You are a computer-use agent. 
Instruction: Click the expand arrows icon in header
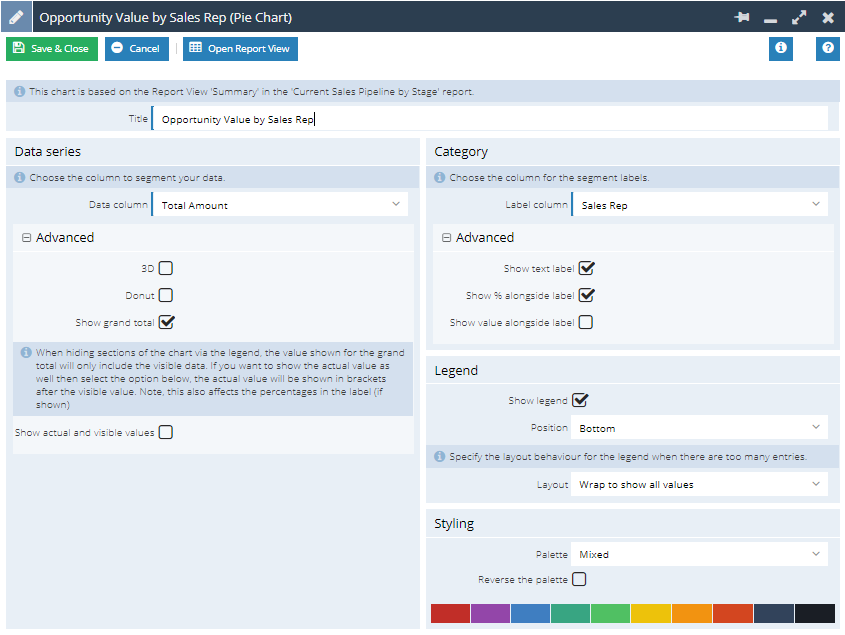click(x=799, y=17)
